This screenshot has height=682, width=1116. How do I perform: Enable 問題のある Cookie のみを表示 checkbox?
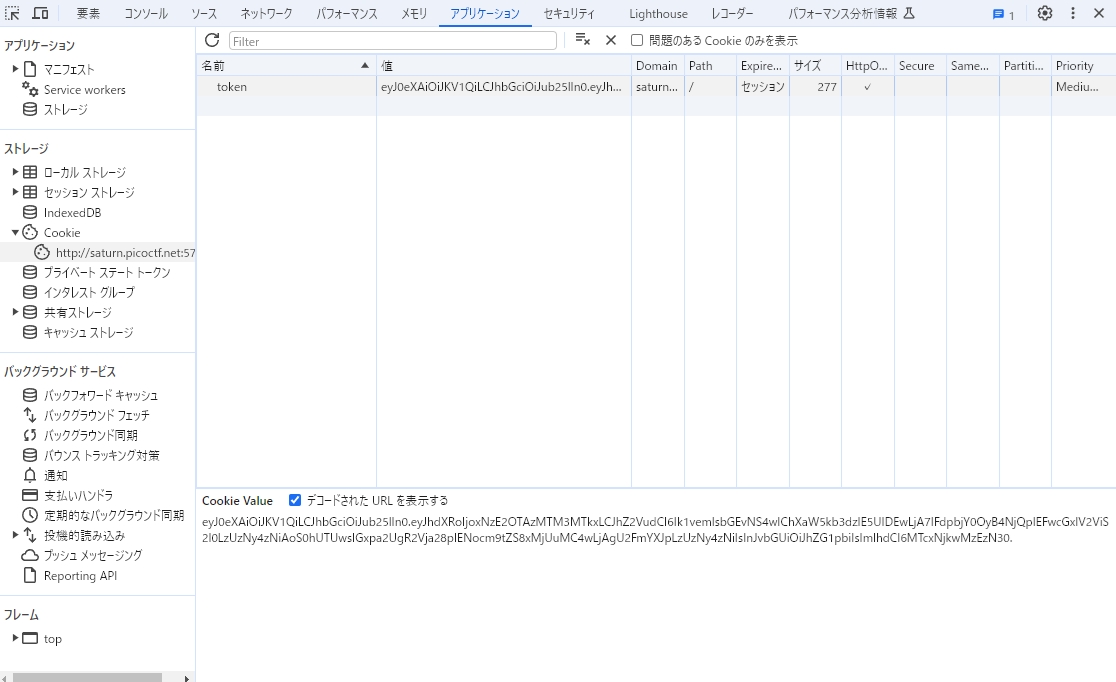(637, 41)
